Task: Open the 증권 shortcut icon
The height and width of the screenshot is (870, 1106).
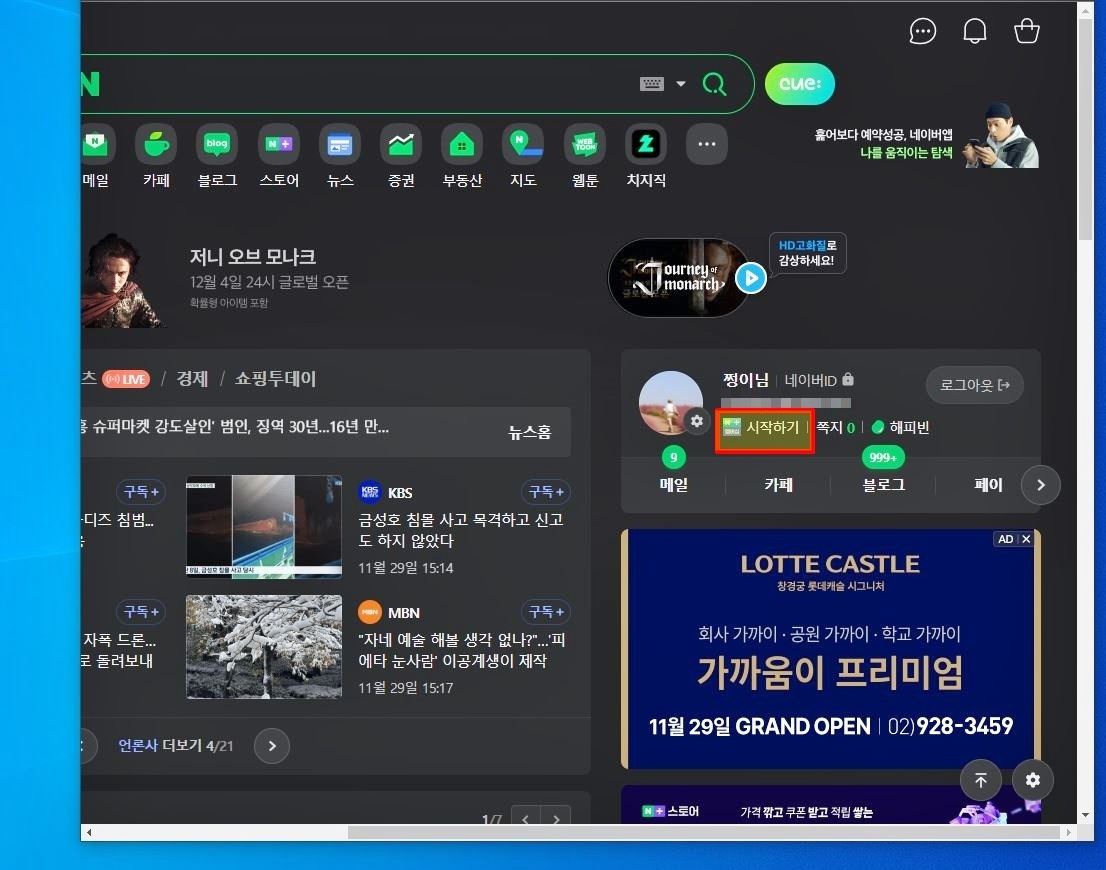Action: [x=401, y=144]
